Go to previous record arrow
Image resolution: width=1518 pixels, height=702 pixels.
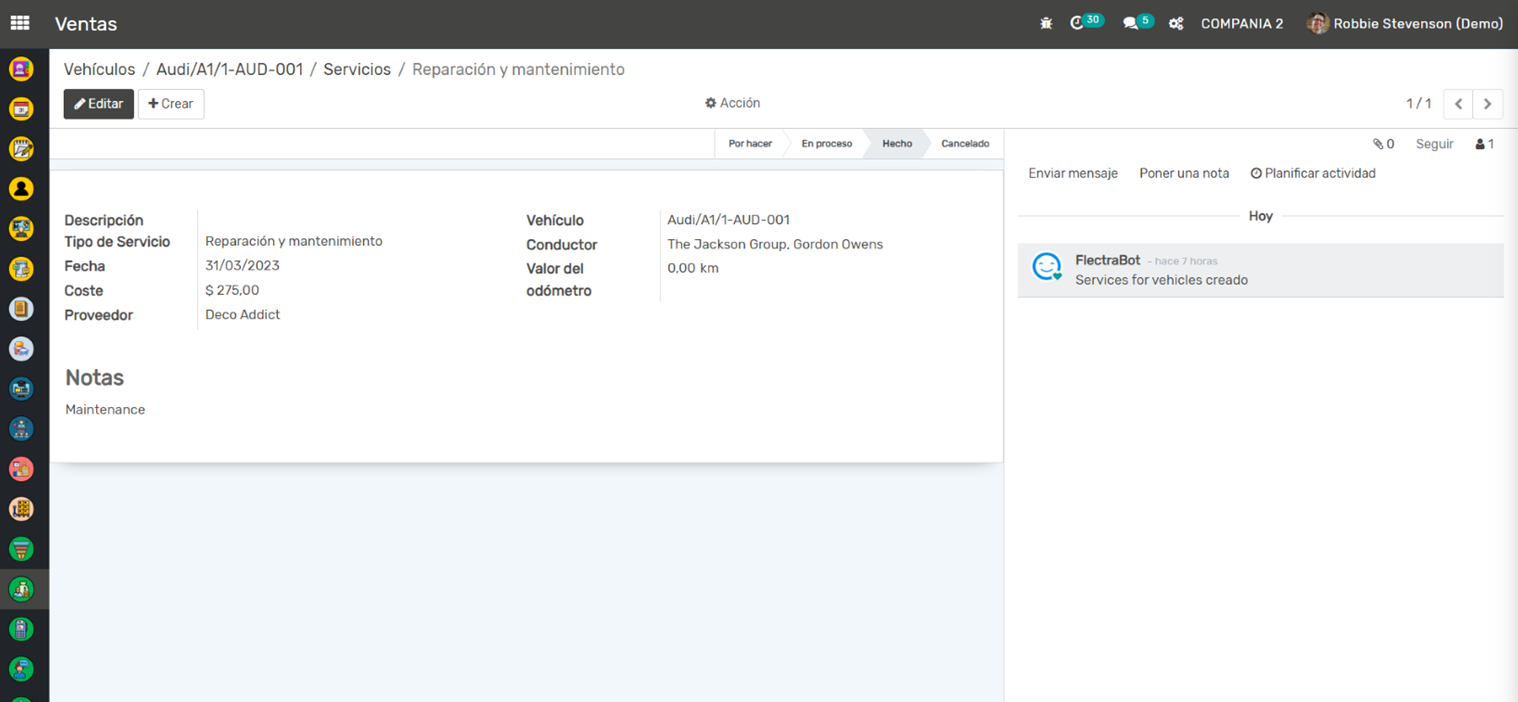(1458, 104)
